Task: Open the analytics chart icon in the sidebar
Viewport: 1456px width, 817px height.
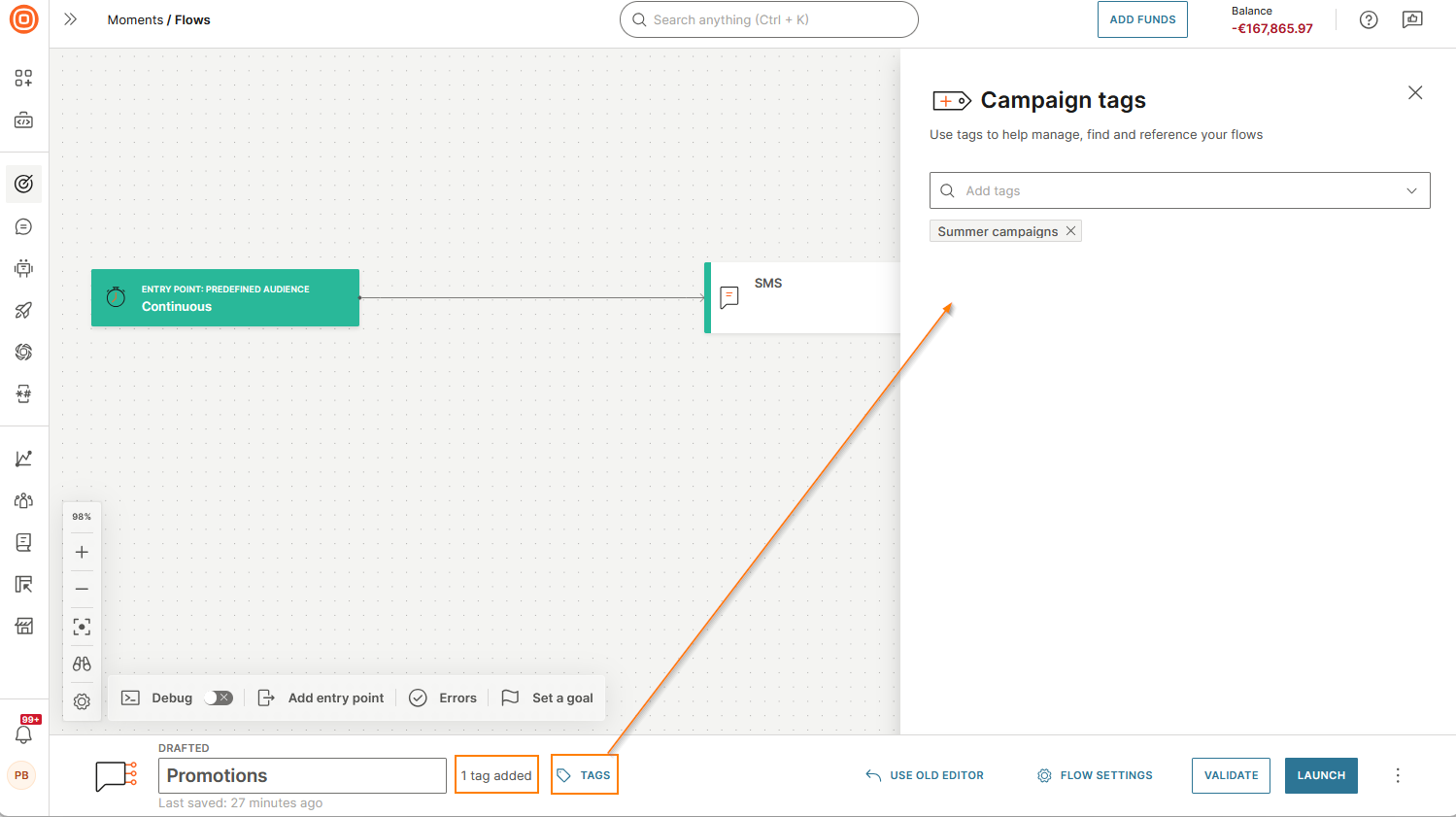Action: tap(23, 457)
